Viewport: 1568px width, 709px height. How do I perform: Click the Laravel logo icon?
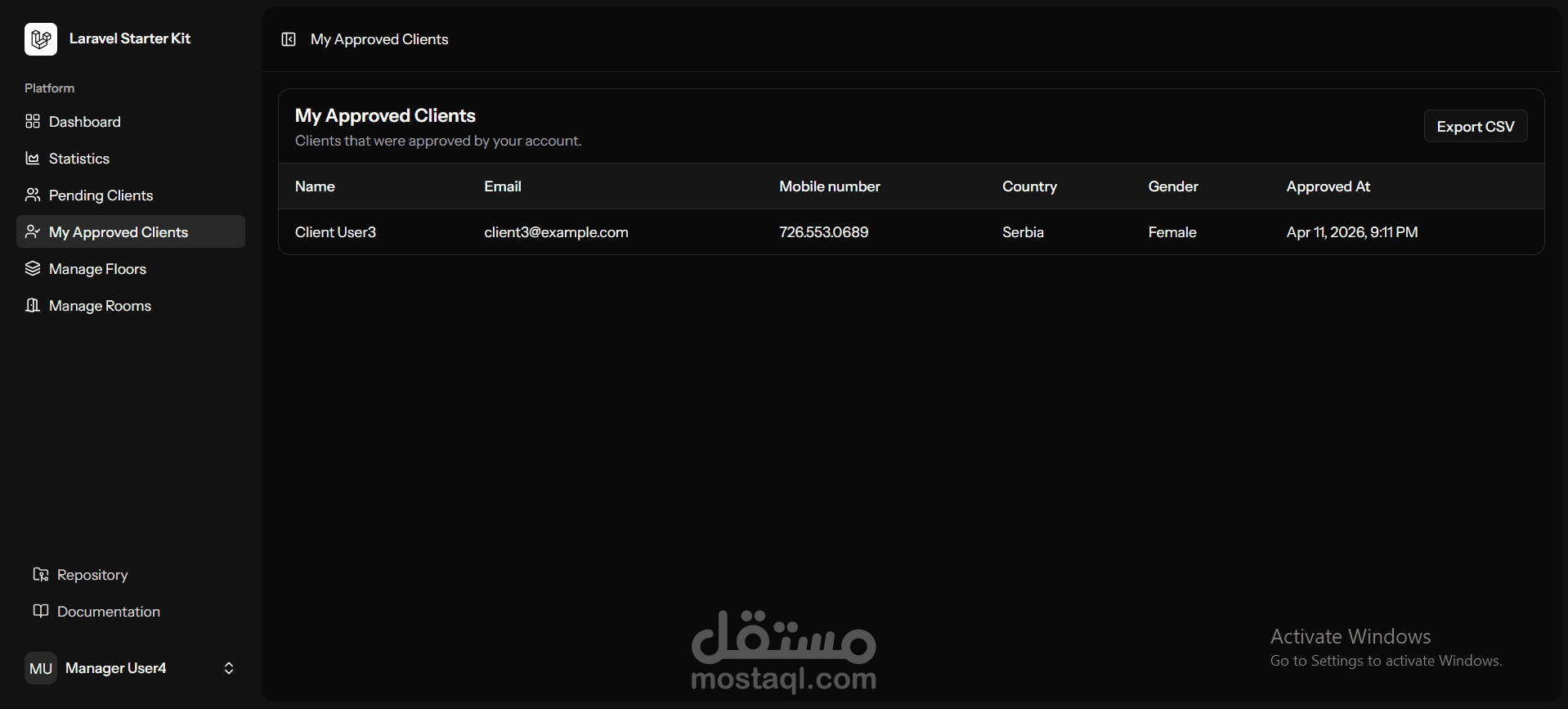[x=41, y=39]
